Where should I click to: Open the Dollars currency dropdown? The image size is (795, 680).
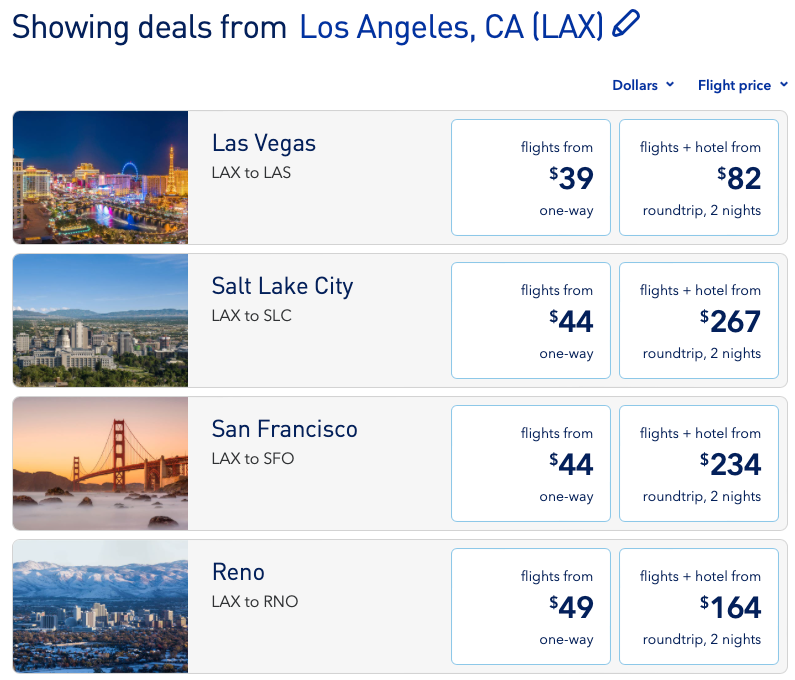(643, 86)
